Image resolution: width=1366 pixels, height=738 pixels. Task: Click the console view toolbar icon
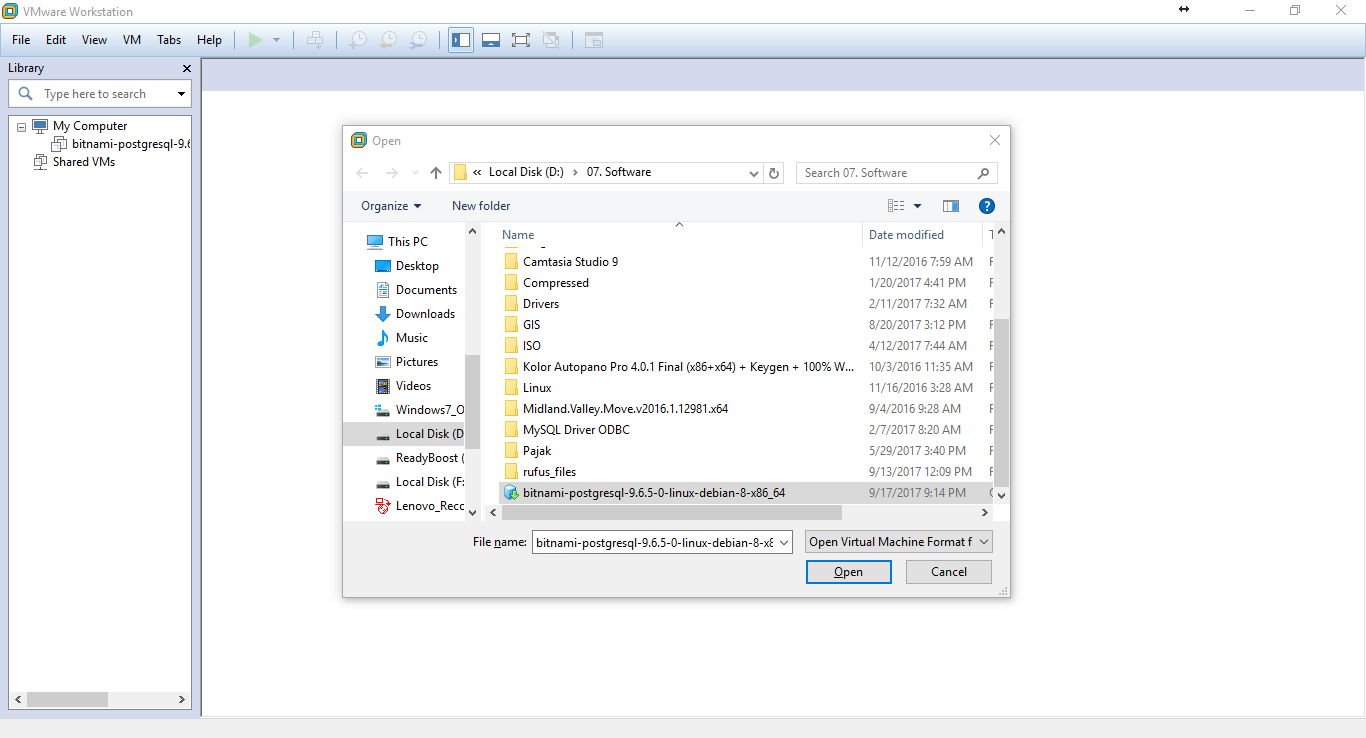(594, 40)
